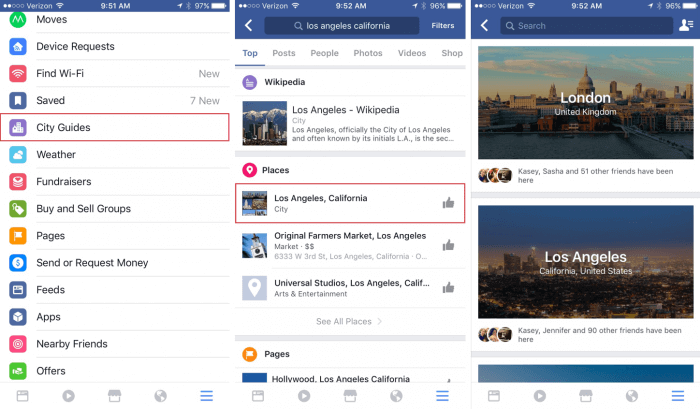Image resolution: width=700 pixels, height=409 pixels.
Task: Tap the Find Wi-Fi icon
Action: coord(18,74)
